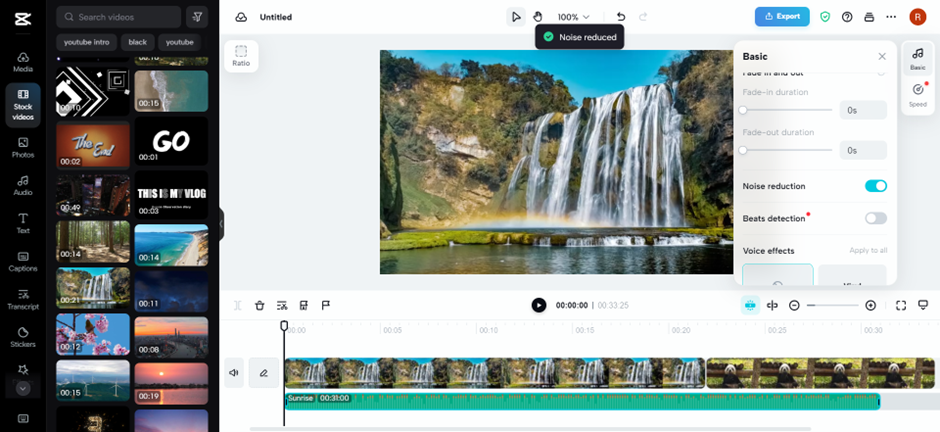Click the Fade-in duration 0s field
The height and width of the screenshot is (432, 940).
[863, 110]
